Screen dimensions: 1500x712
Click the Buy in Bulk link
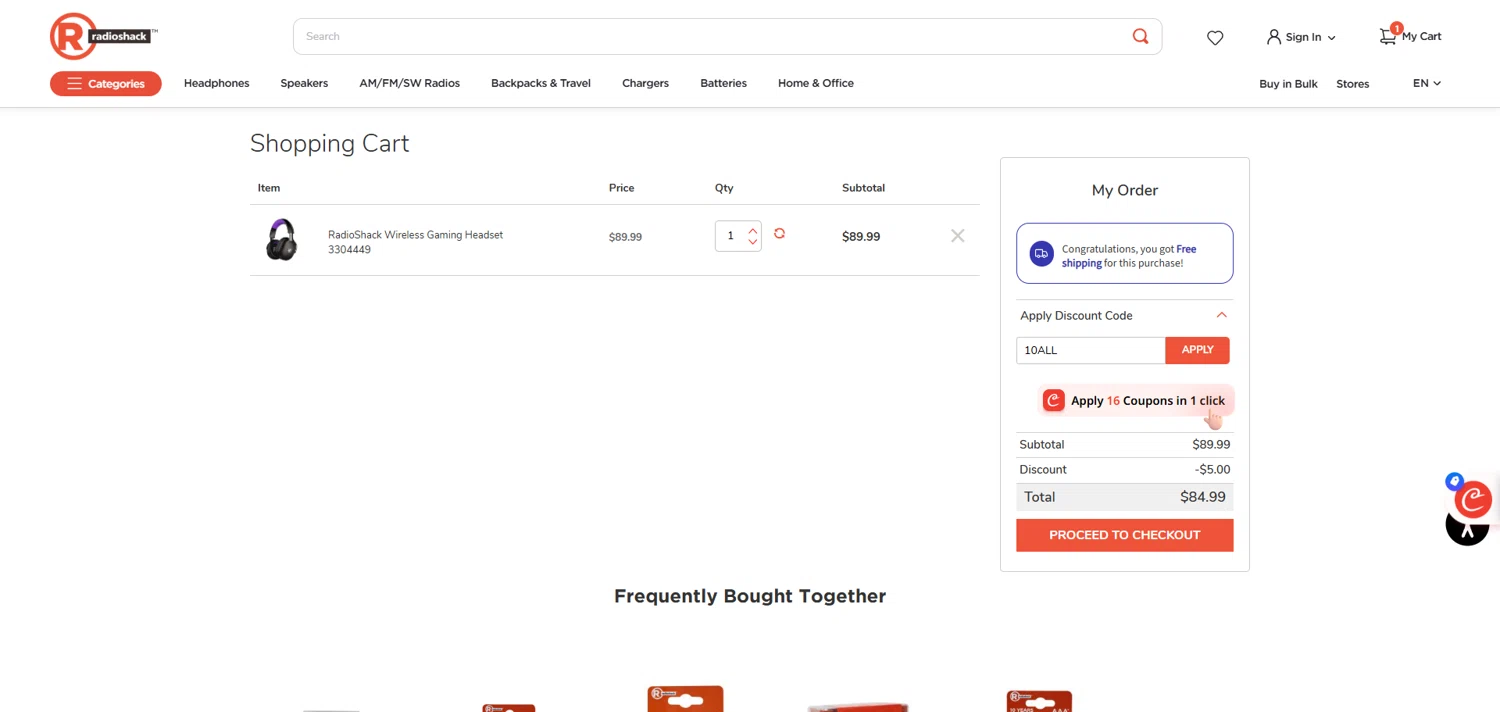coord(1288,84)
